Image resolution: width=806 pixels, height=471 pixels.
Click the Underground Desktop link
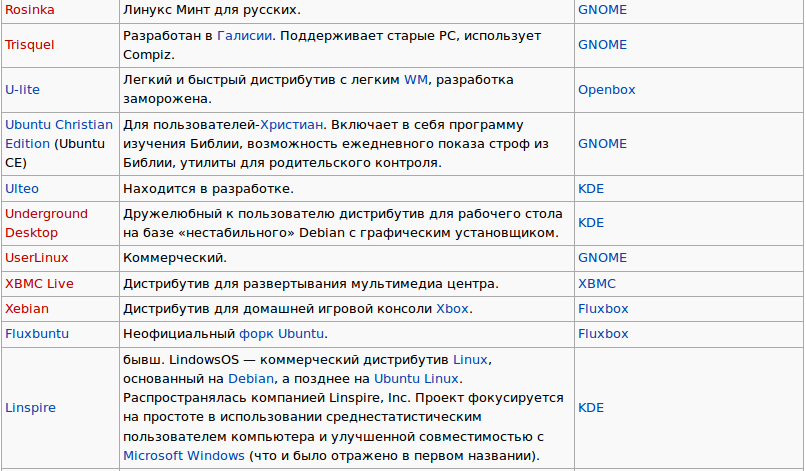click(x=46, y=223)
